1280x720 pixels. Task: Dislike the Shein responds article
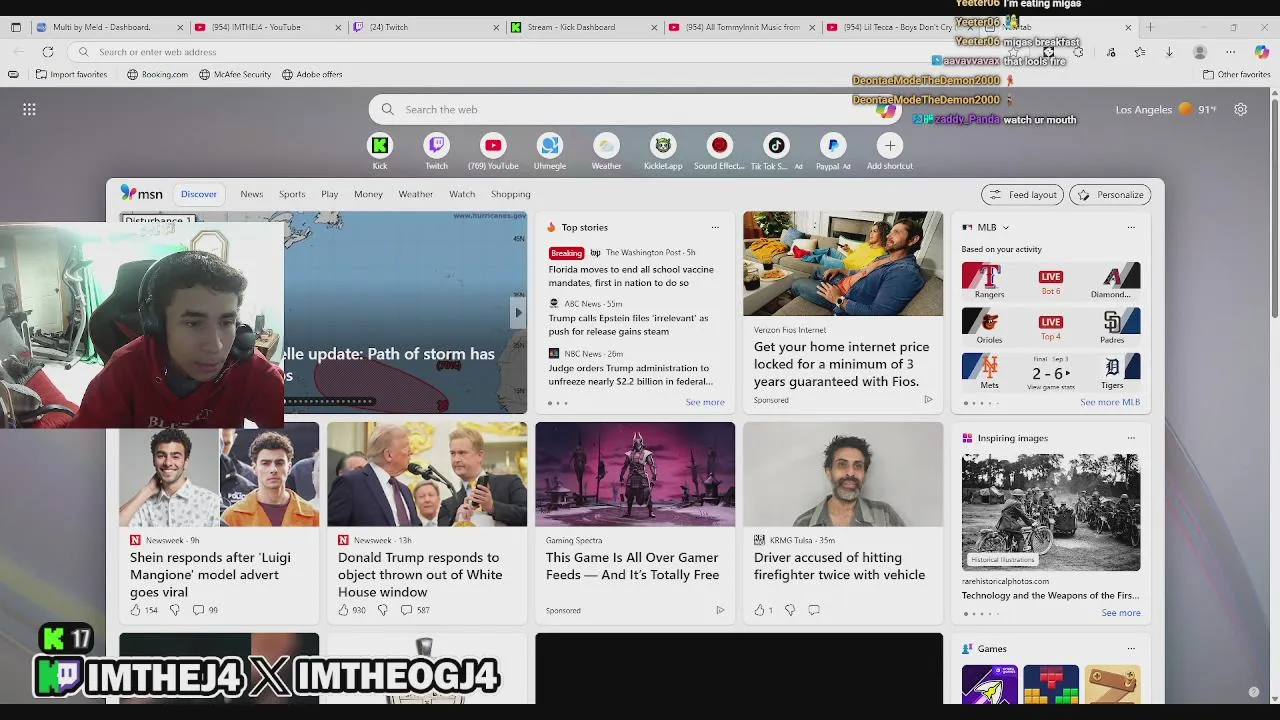(x=174, y=610)
